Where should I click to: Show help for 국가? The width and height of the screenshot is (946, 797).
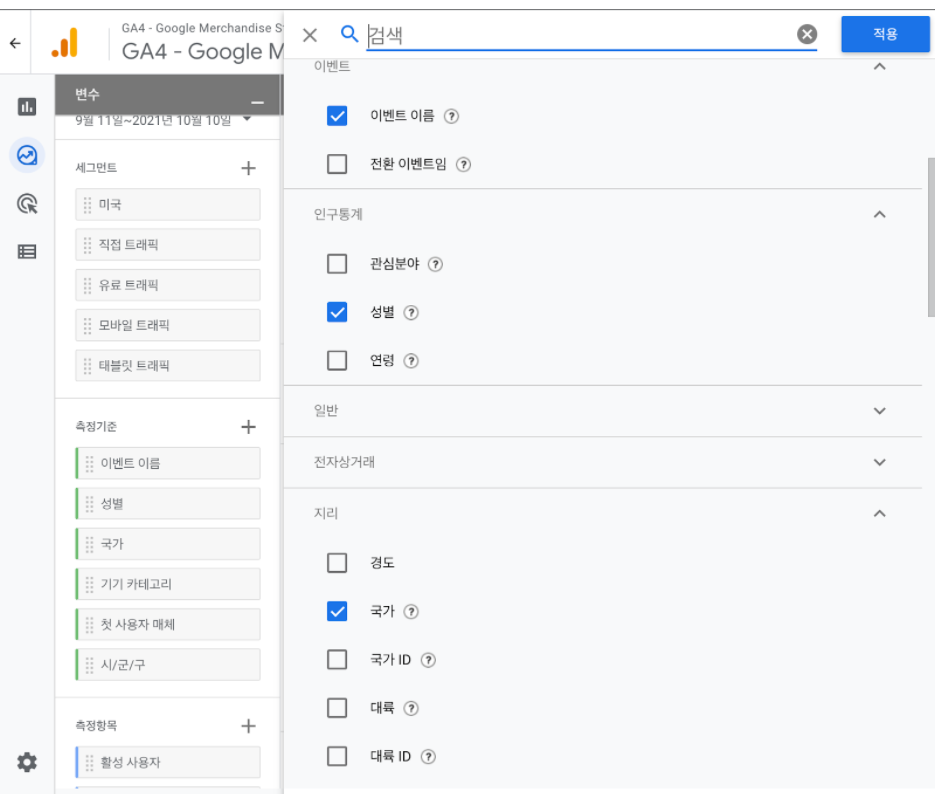pyautogui.click(x=411, y=612)
